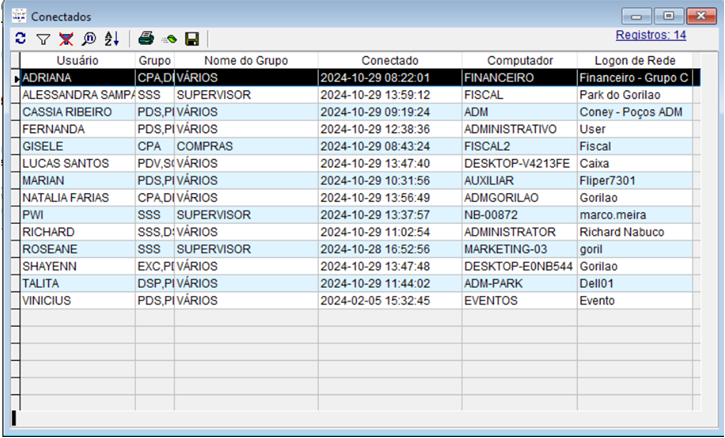Click the refresh icon in toolbar
The image size is (725, 438).
click(20, 39)
